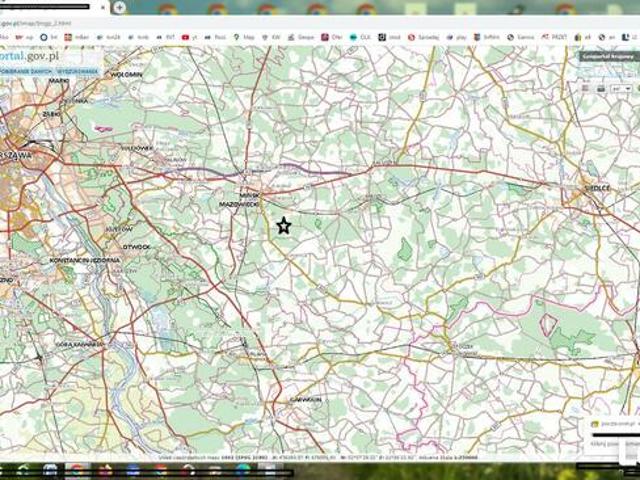This screenshot has width=640, height=480.
Task: Open a new browser tab
Action: tap(120, 7)
